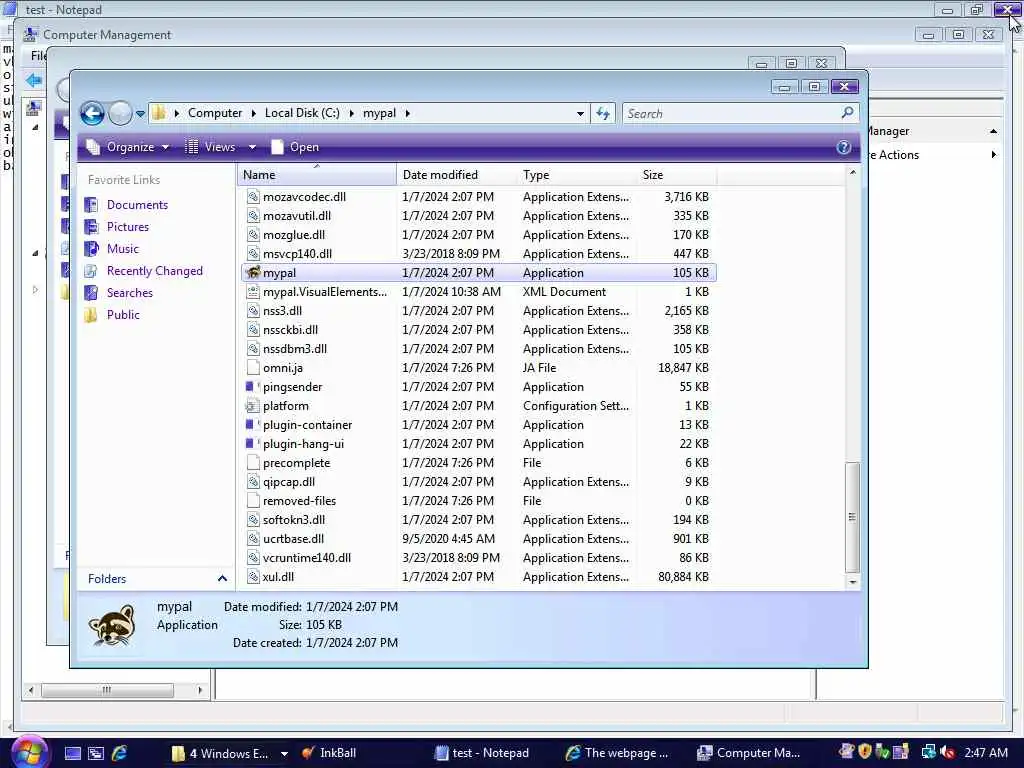Open the recent pages dropdown arrow
Screen dimensions: 1024x768
tap(140, 114)
